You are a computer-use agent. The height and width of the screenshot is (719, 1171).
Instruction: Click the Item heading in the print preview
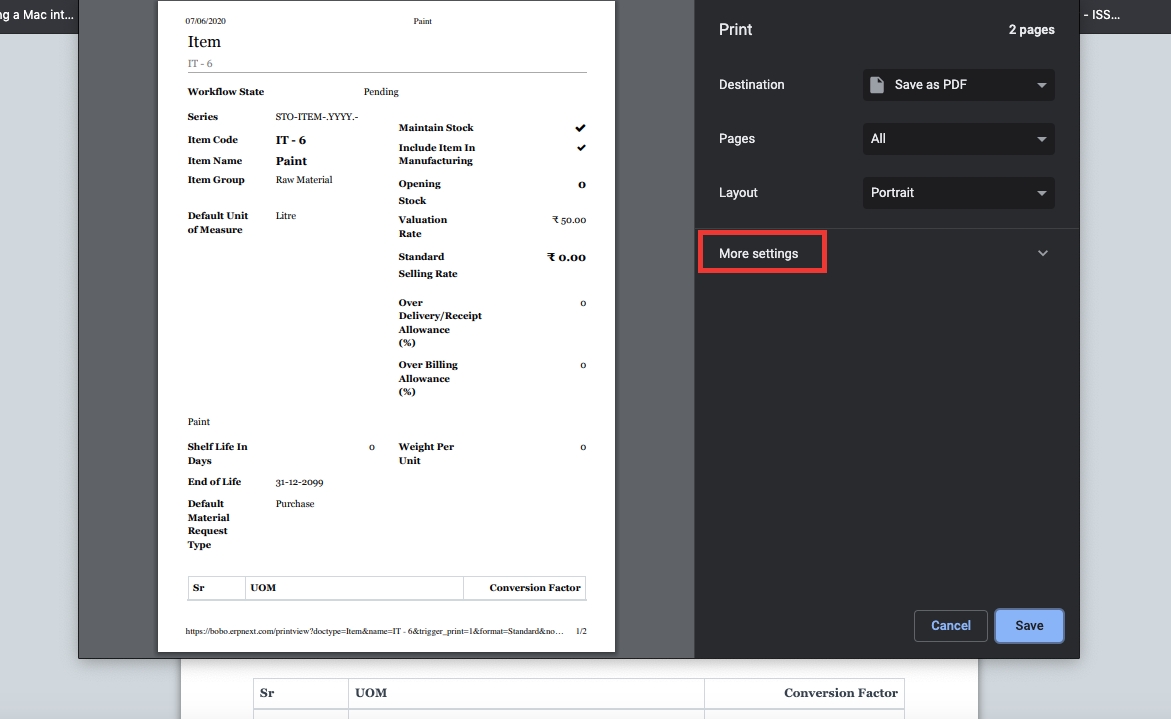[x=204, y=42]
